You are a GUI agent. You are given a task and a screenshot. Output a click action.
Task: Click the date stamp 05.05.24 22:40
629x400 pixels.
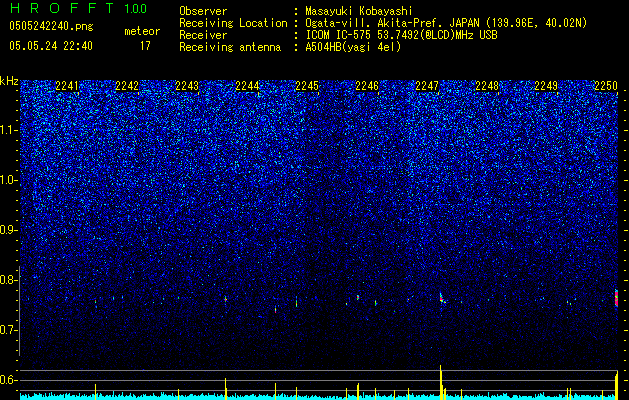(x=51, y=46)
